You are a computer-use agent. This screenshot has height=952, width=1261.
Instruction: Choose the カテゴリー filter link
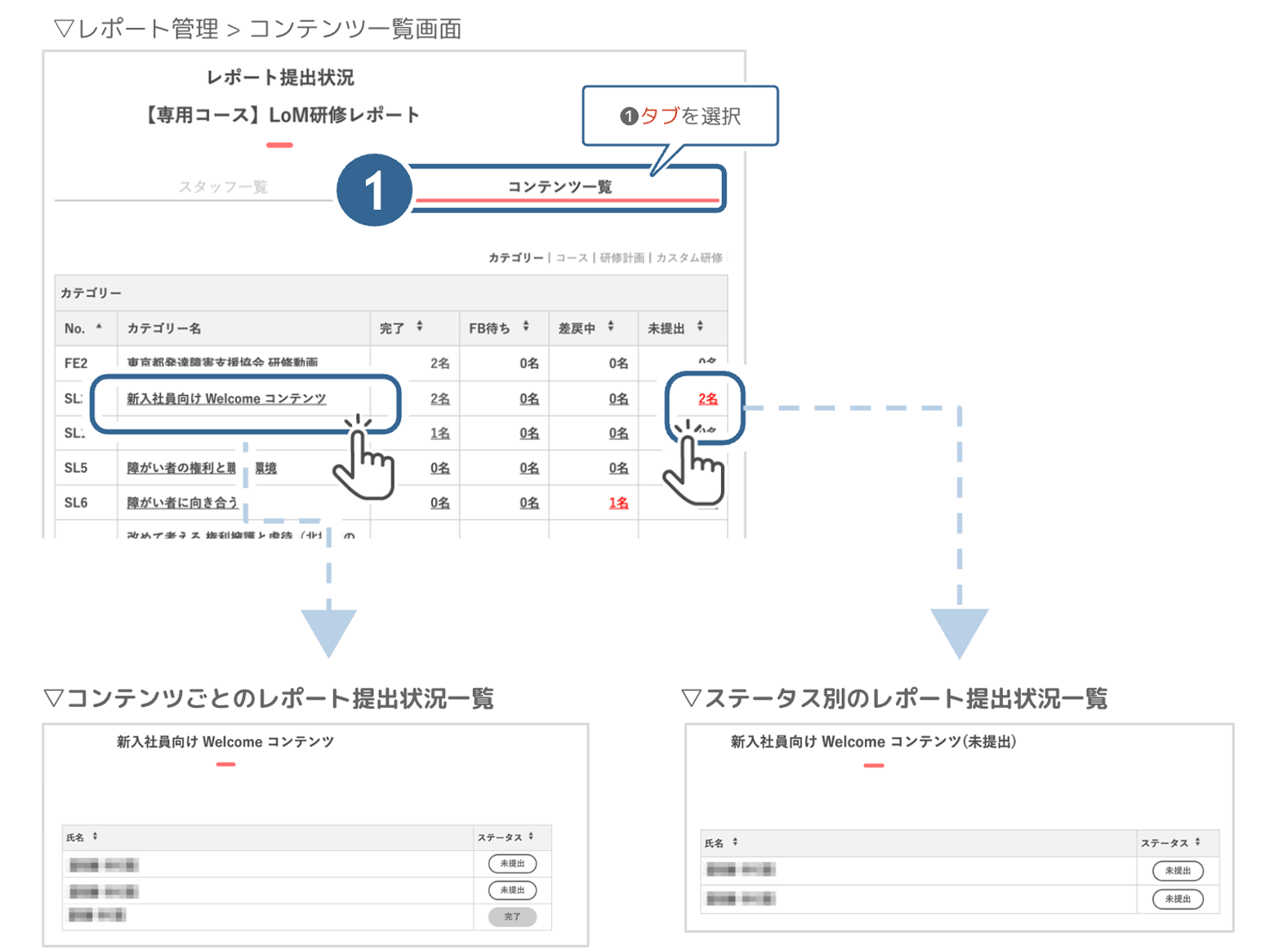pyautogui.click(x=515, y=258)
